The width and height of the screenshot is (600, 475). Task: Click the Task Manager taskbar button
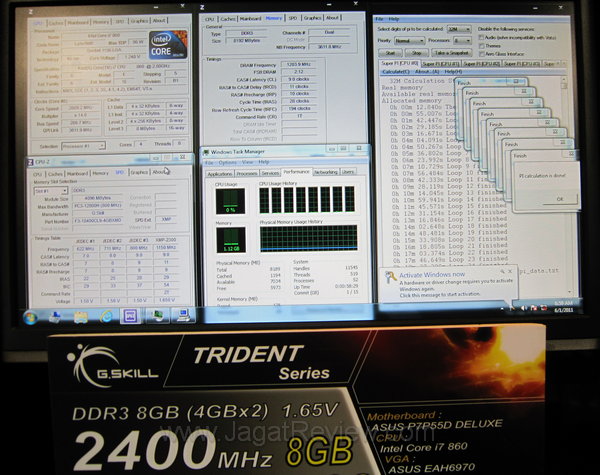158,316
